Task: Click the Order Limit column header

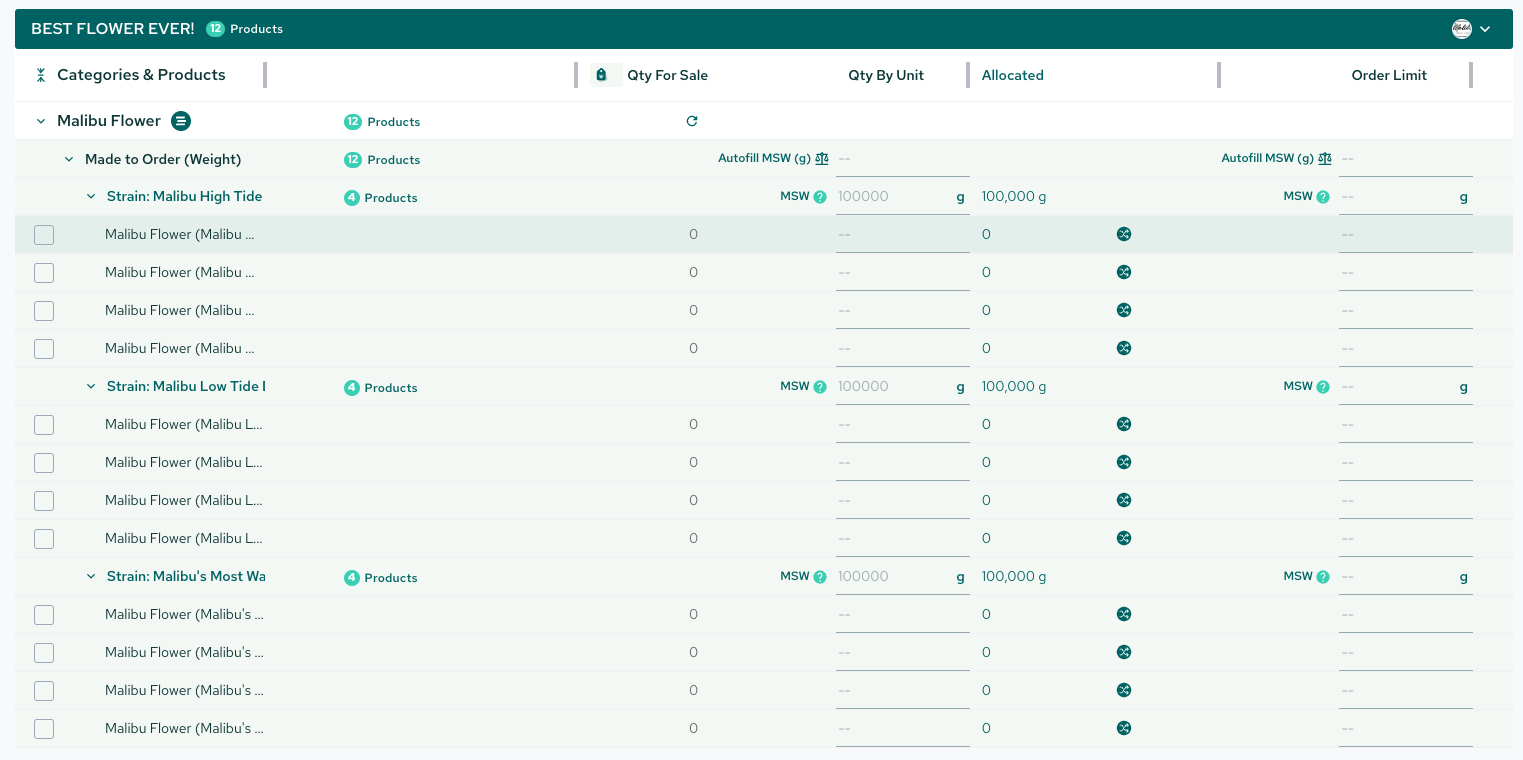Action: (x=1389, y=75)
